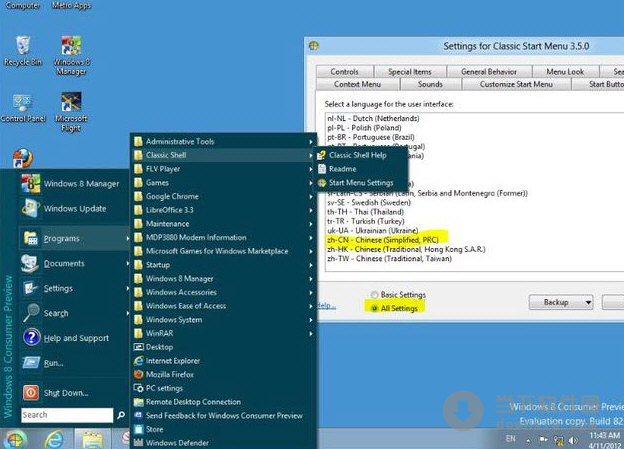Image resolution: width=624 pixels, height=449 pixels.
Task: Select tr-TR Turkish (Turkey) language
Action: click(366, 221)
